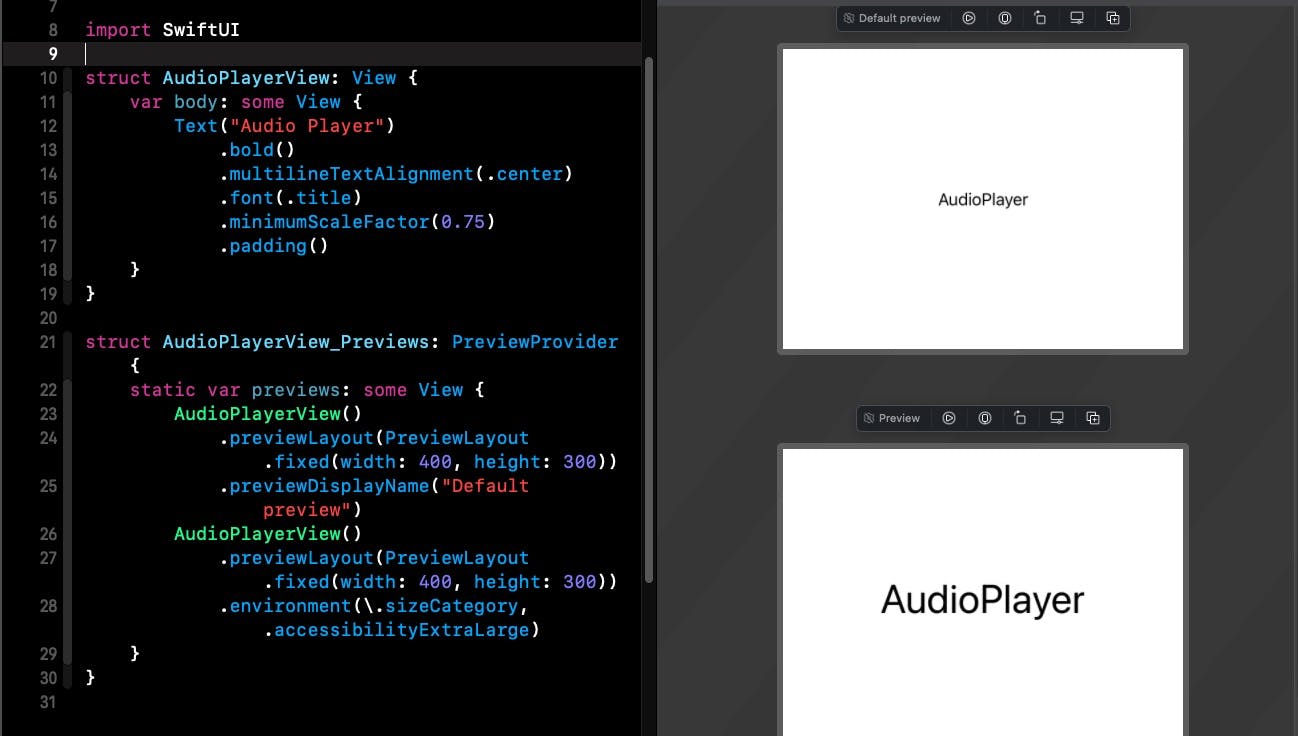Click rotate orientation icon in second 'Preview' toolbar
The height and width of the screenshot is (736, 1298).
(x=1020, y=418)
